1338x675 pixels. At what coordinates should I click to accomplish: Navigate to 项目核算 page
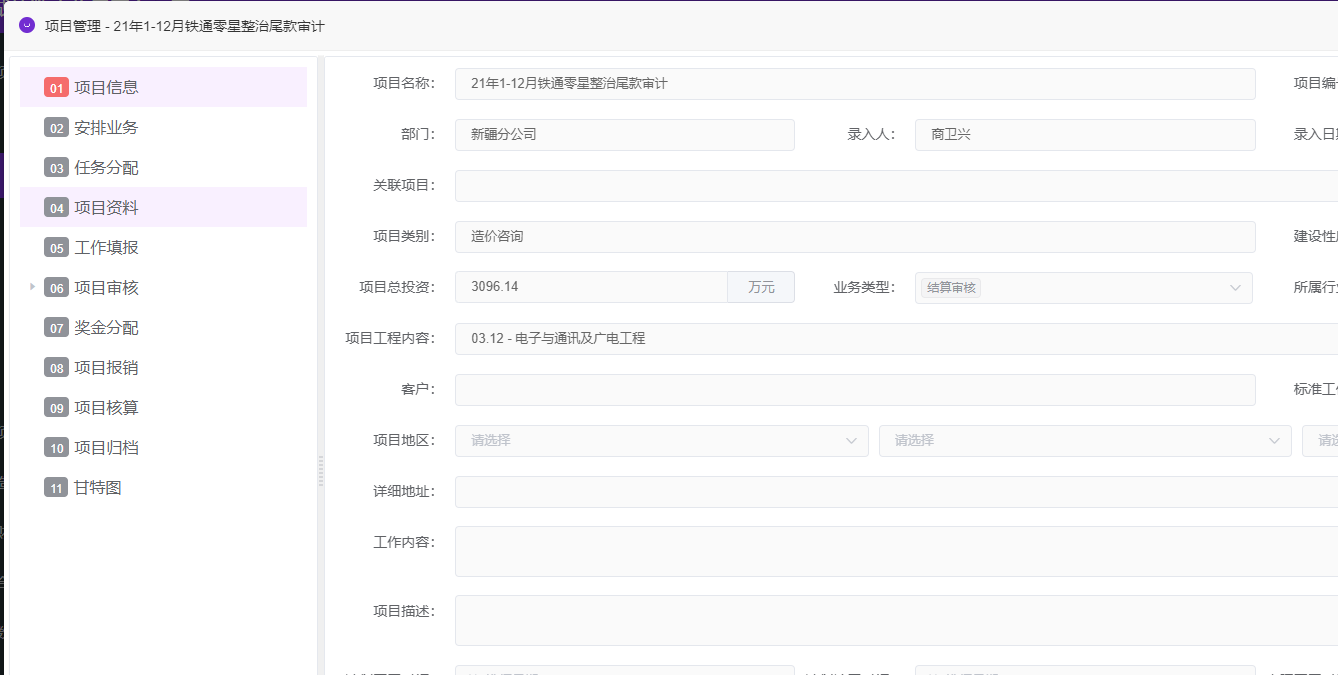pyautogui.click(x=106, y=408)
